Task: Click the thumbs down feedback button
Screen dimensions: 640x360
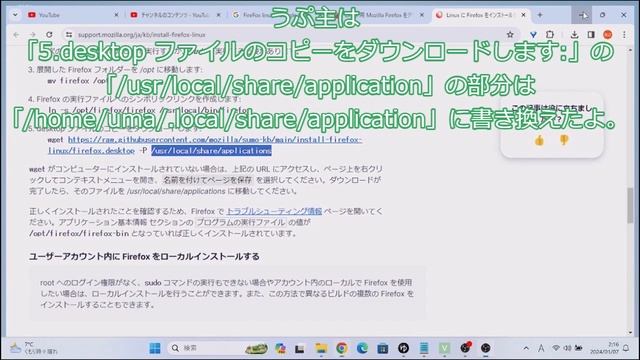Action: coord(564,140)
